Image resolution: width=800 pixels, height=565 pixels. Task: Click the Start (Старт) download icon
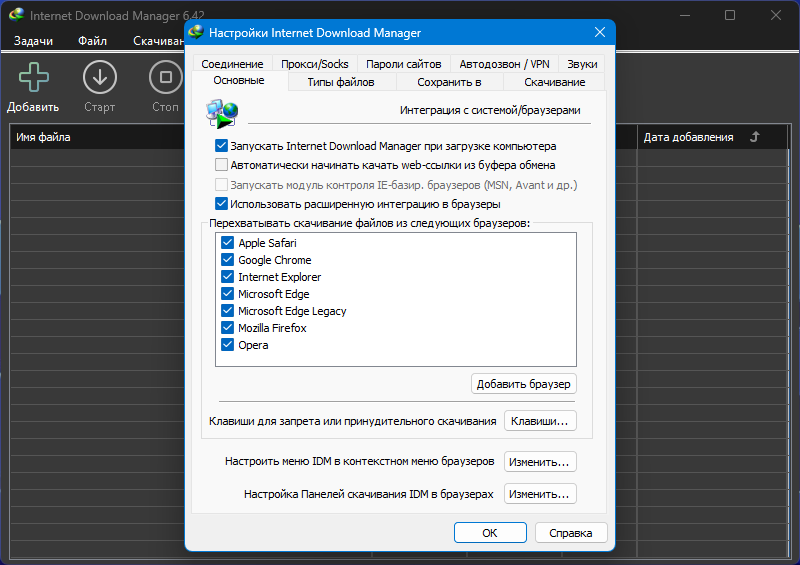(99, 77)
